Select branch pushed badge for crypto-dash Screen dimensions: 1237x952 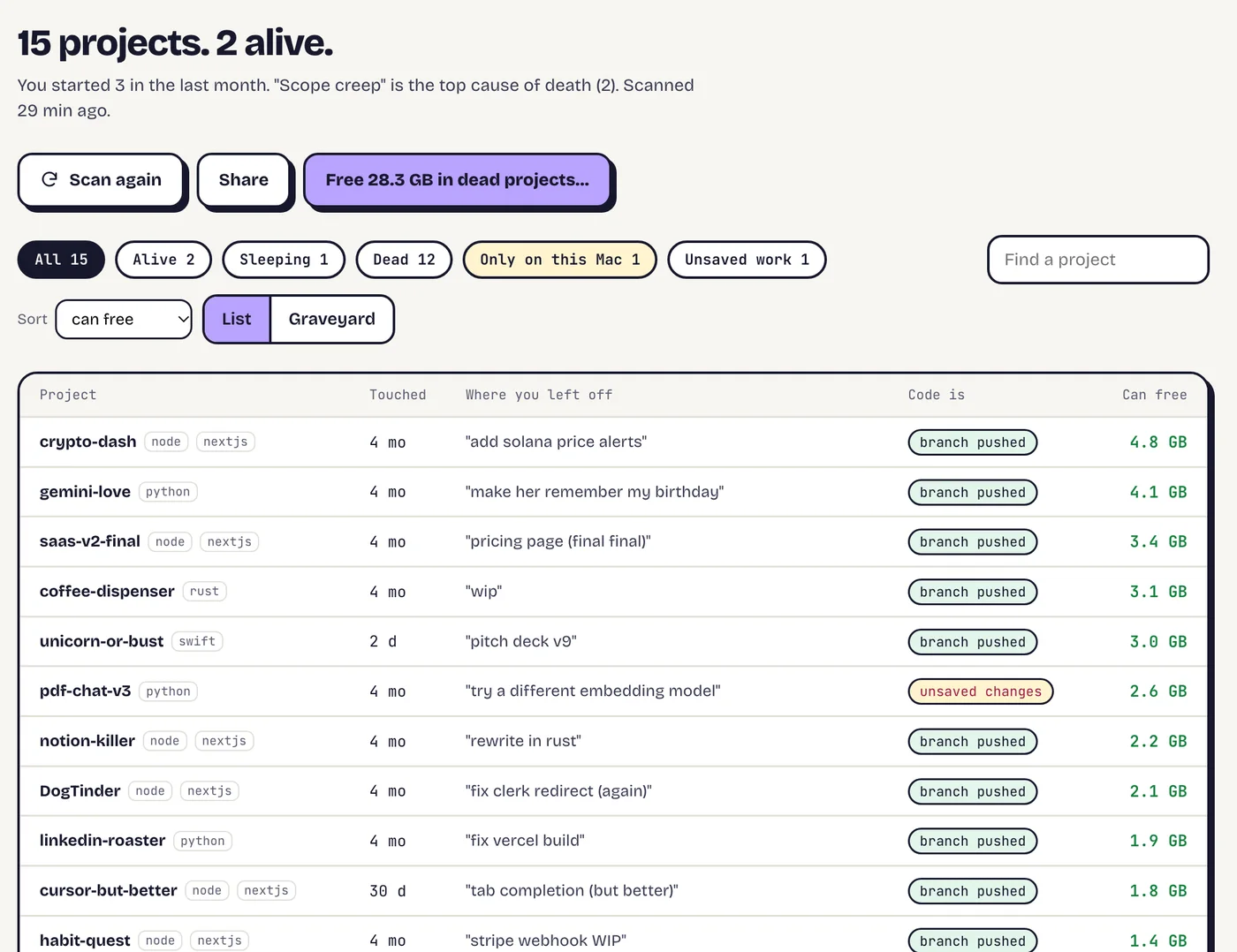973,442
